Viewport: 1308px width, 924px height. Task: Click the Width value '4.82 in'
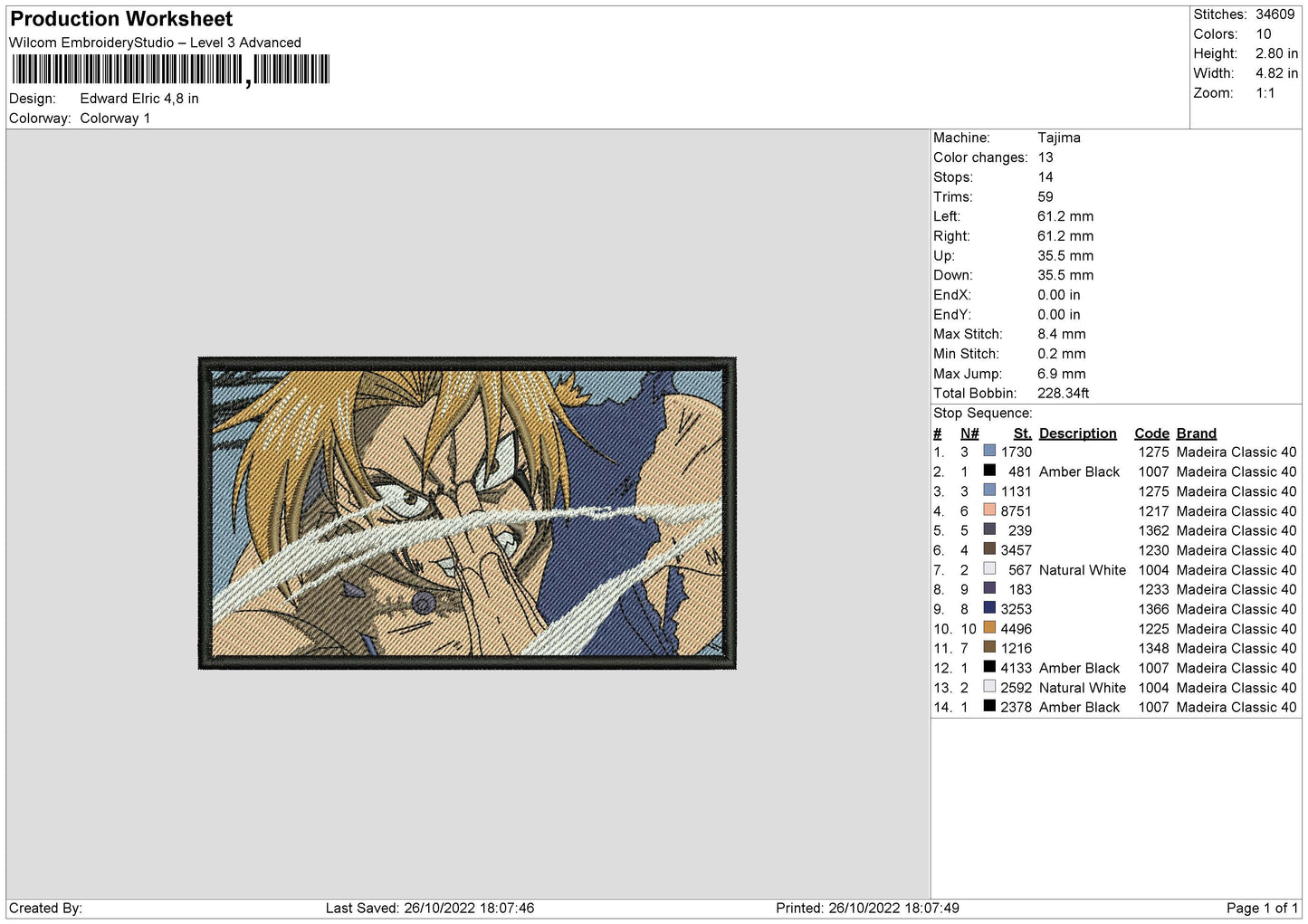pyautogui.click(x=1276, y=73)
